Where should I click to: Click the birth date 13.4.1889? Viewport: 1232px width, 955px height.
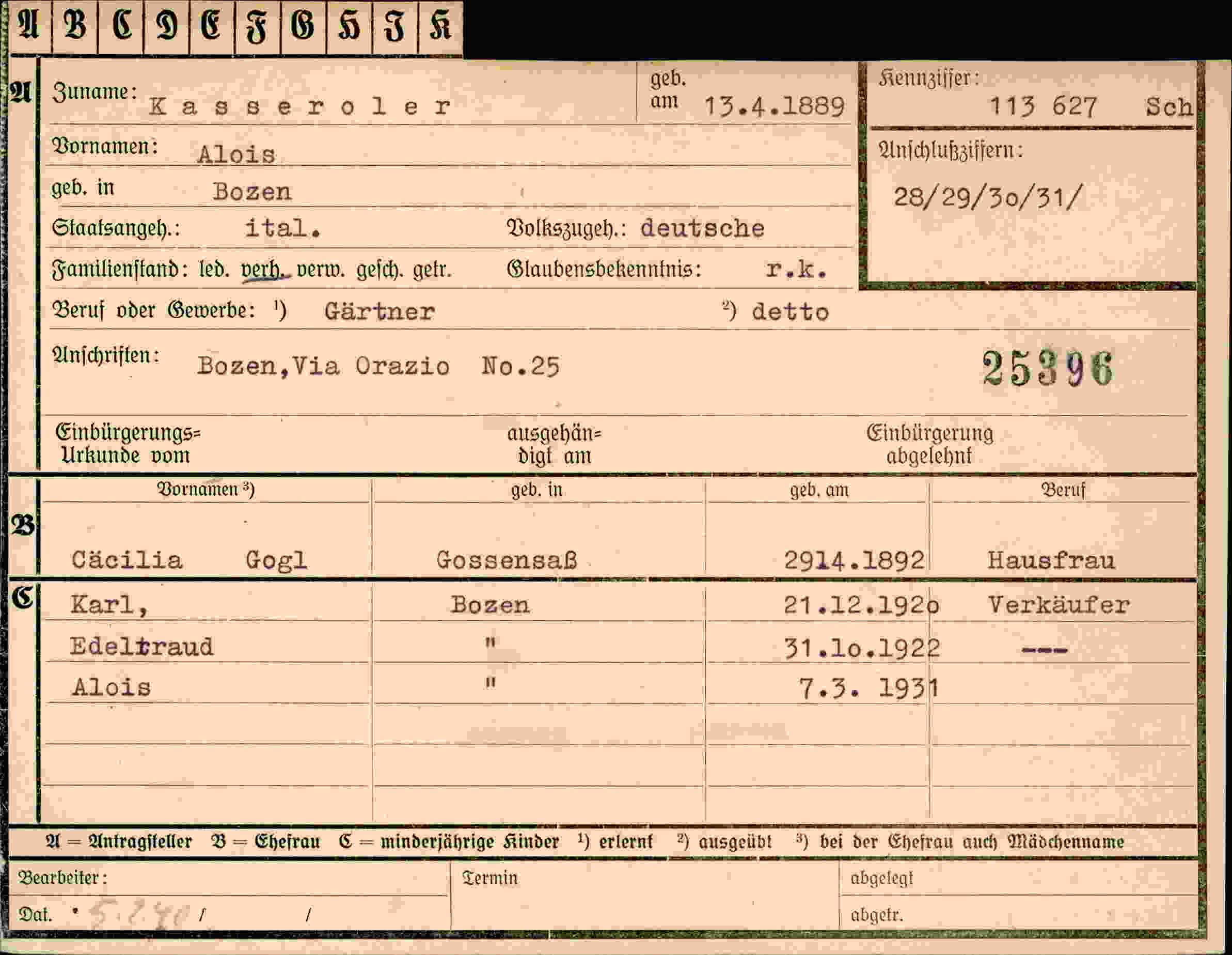tap(775, 106)
